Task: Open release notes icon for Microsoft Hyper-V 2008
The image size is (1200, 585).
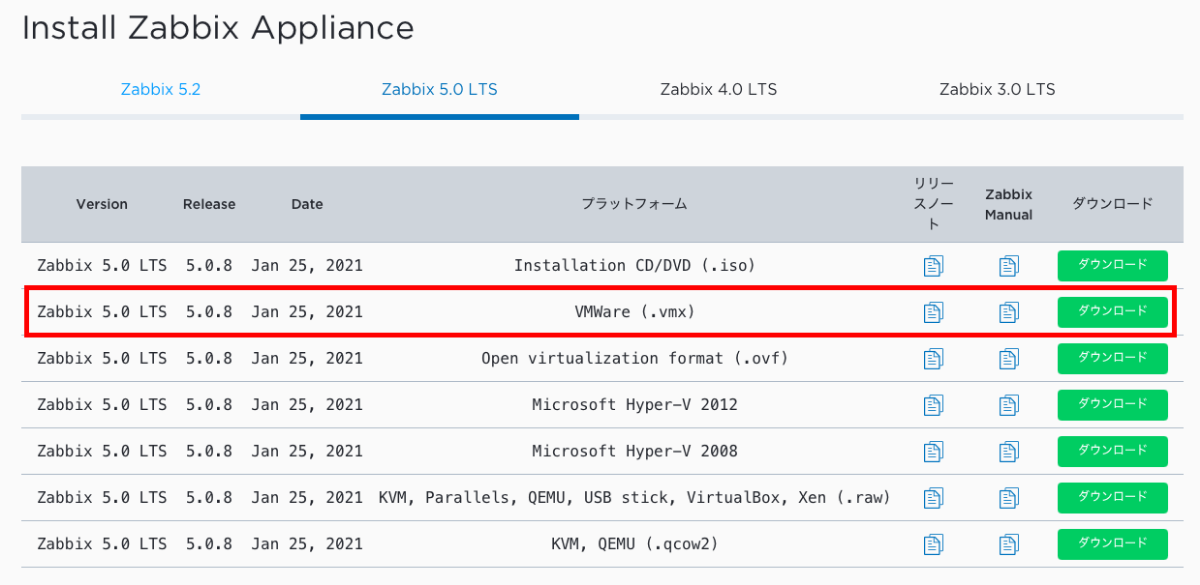Action: [x=933, y=451]
